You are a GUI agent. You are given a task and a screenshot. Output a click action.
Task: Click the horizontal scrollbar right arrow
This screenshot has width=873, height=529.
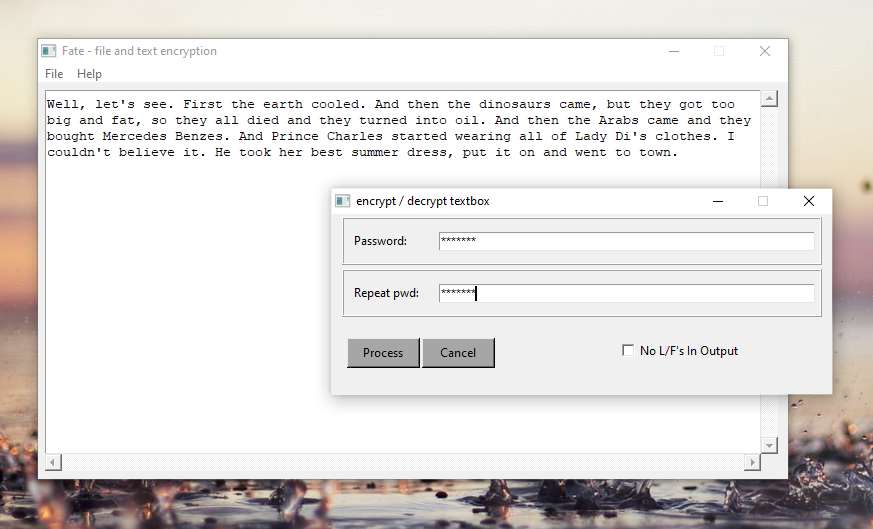coord(752,462)
